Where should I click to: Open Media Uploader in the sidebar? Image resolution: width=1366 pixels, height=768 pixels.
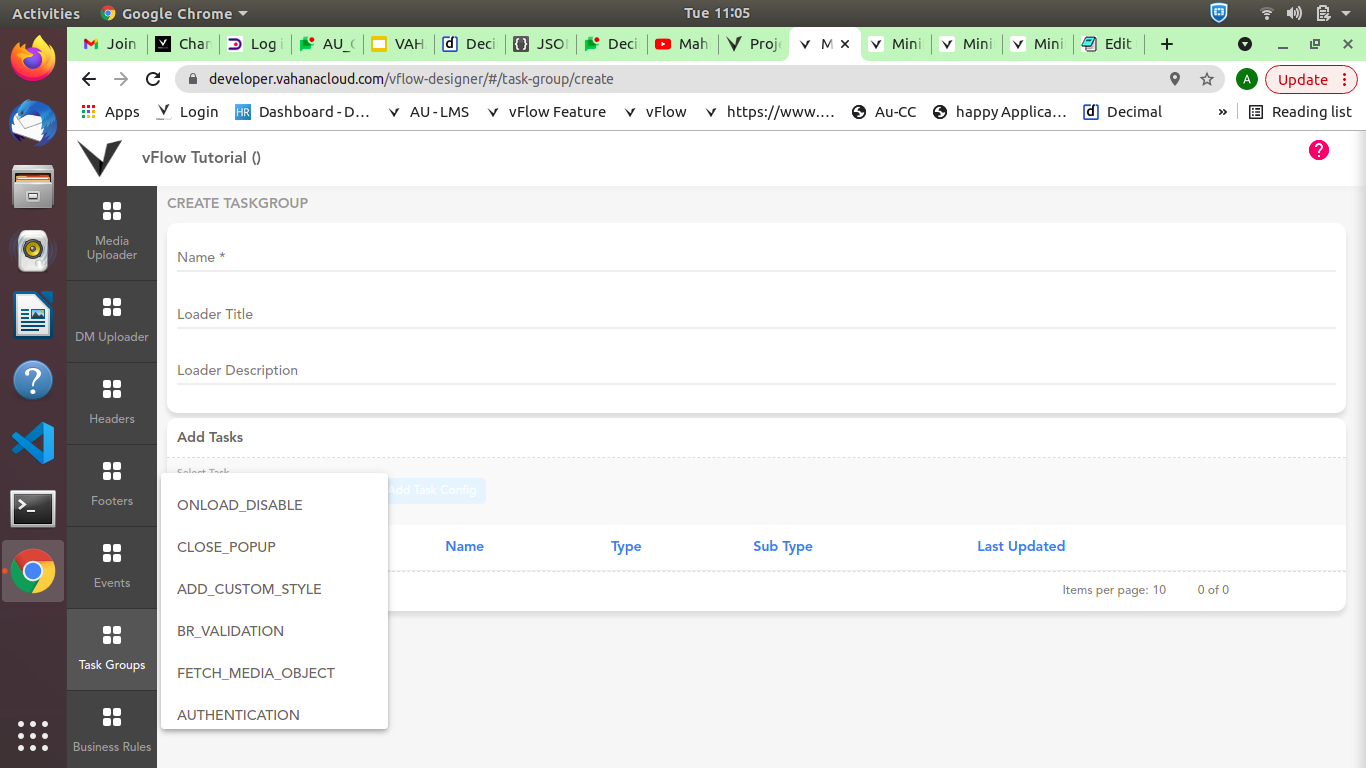pyautogui.click(x=112, y=232)
